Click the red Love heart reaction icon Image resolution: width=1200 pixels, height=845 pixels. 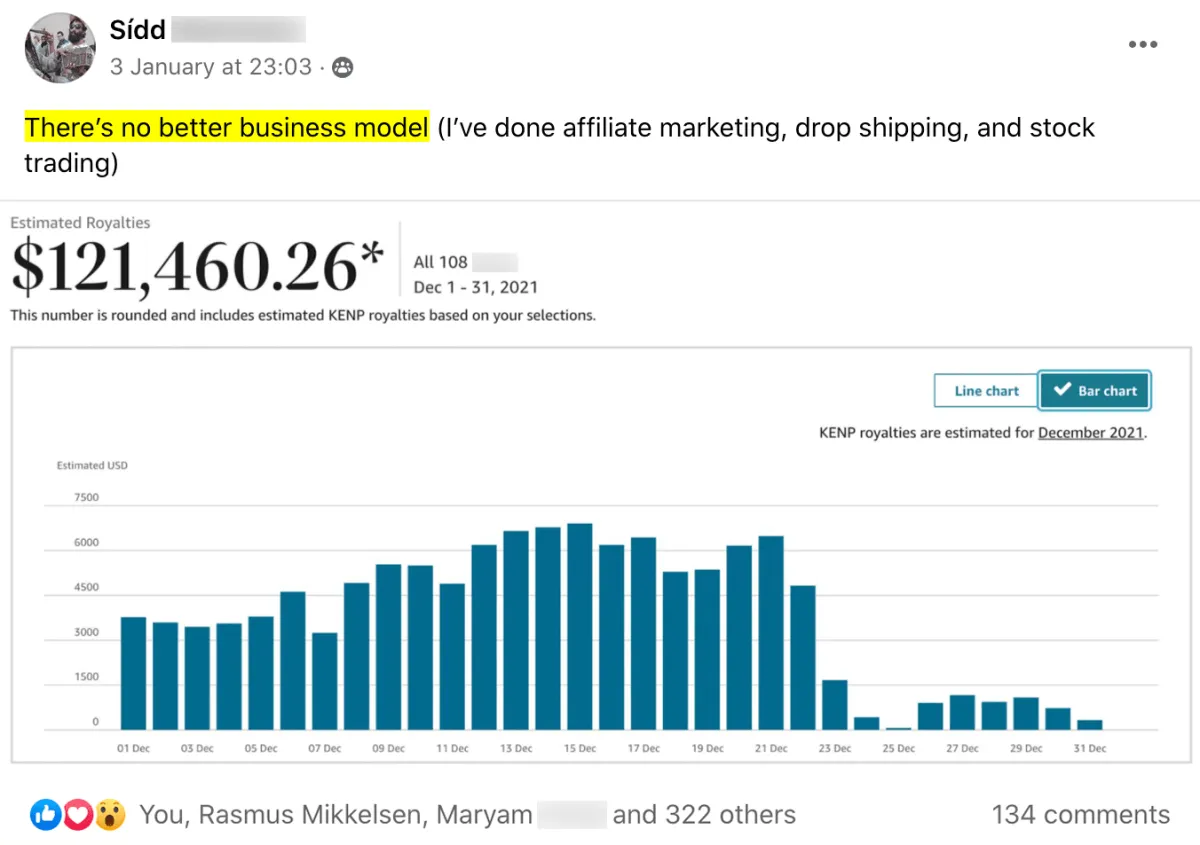click(x=78, y=815)
